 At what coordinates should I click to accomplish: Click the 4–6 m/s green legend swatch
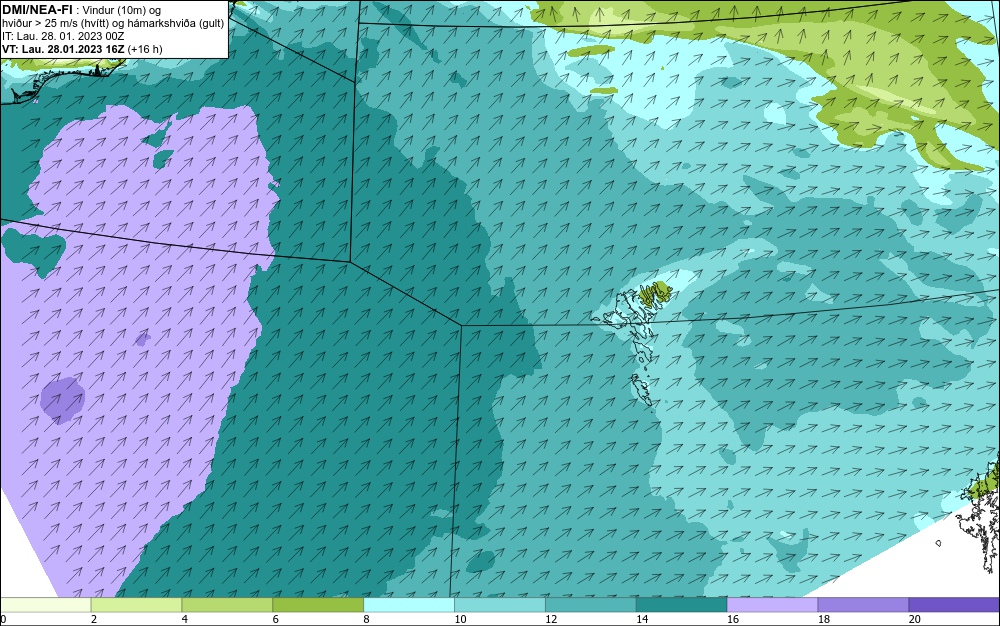point(227,605)
